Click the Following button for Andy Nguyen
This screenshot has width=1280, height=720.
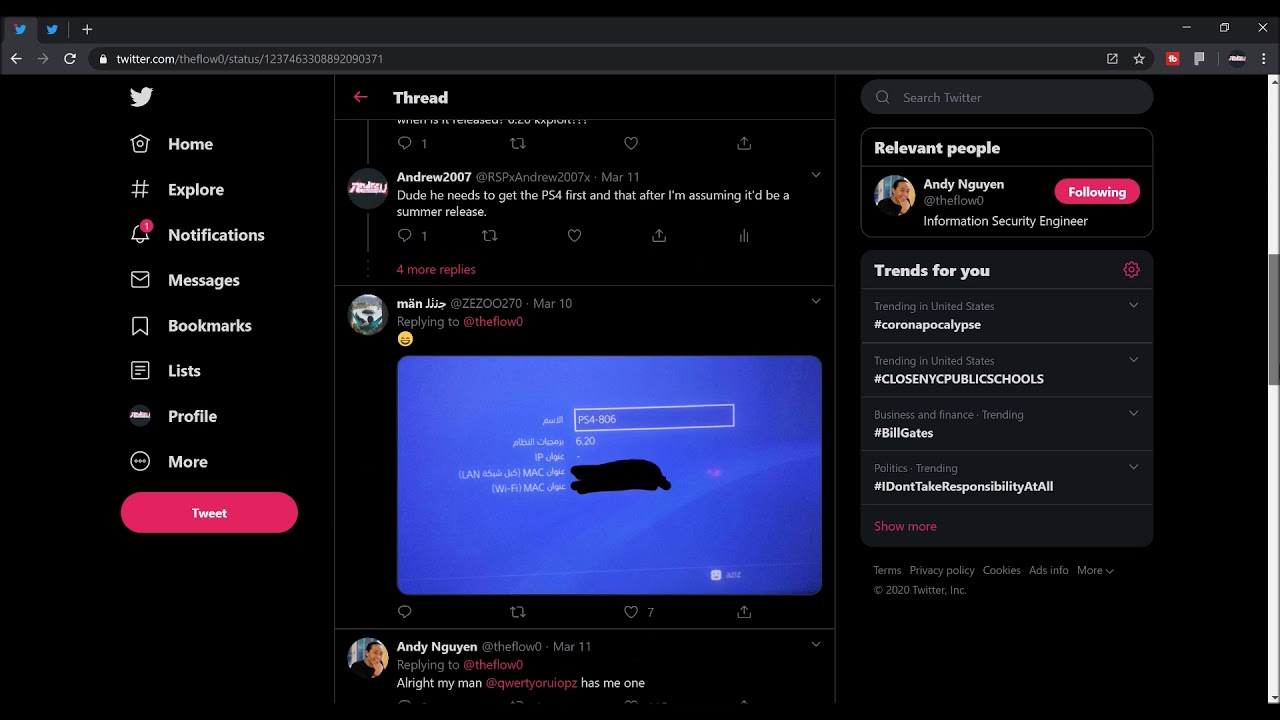tap(1097, 192)
